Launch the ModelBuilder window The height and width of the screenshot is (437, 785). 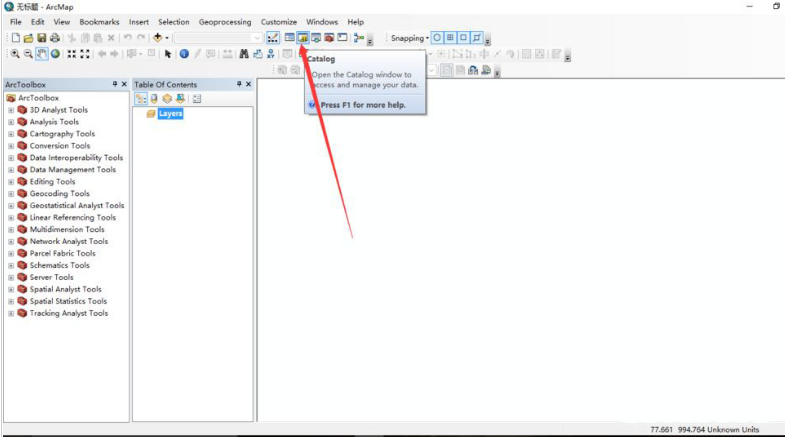coord(359,38)
